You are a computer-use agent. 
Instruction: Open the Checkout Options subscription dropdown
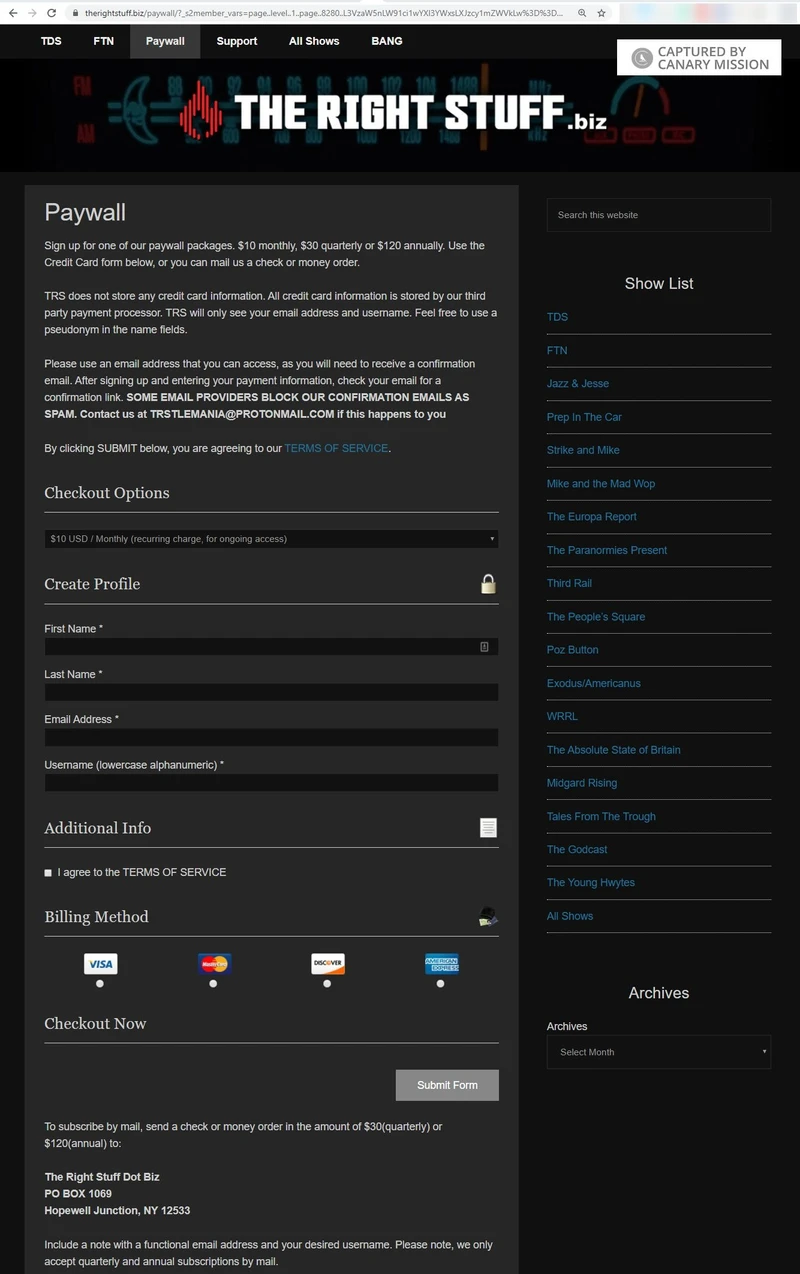click(271, 539)
